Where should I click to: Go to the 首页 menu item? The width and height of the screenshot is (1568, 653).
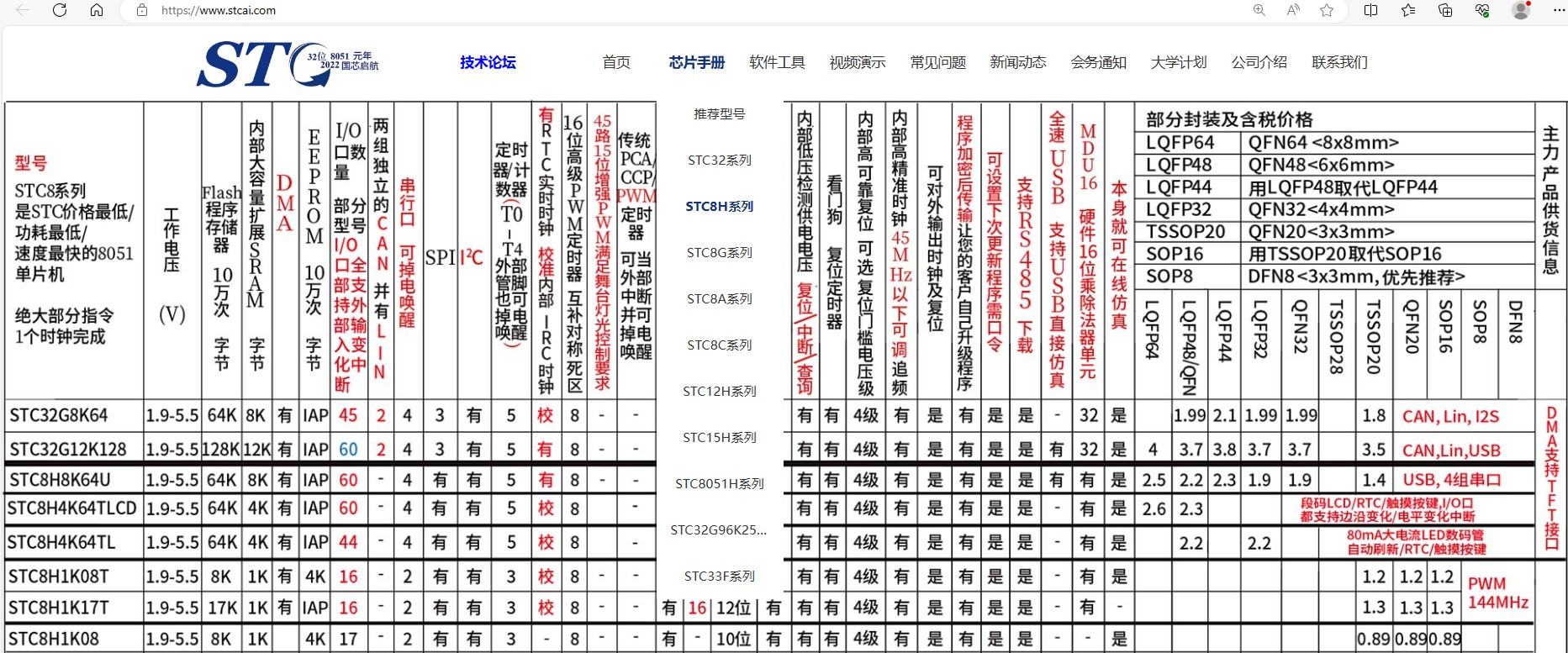[616, 62]
